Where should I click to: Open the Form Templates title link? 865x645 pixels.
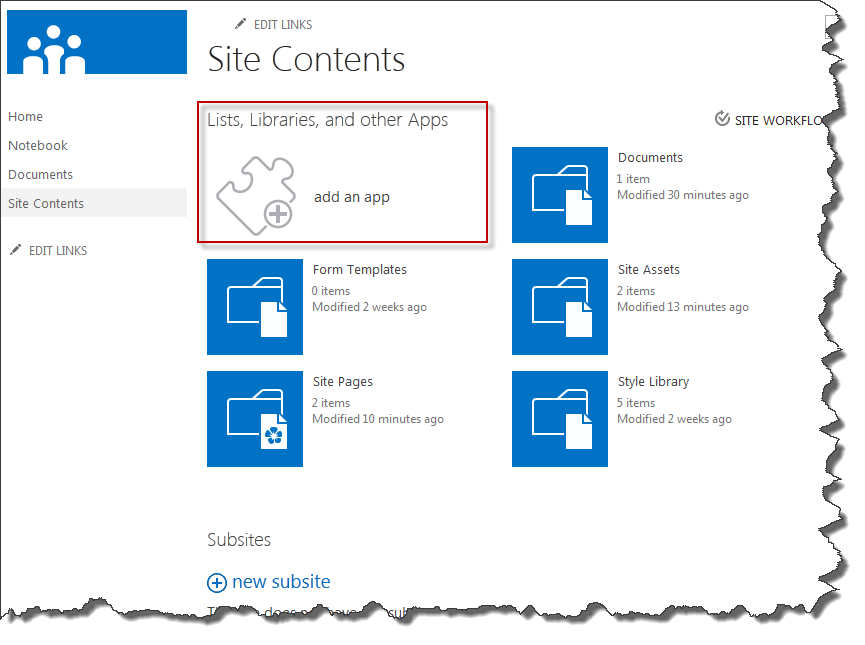tap(360, 270)
